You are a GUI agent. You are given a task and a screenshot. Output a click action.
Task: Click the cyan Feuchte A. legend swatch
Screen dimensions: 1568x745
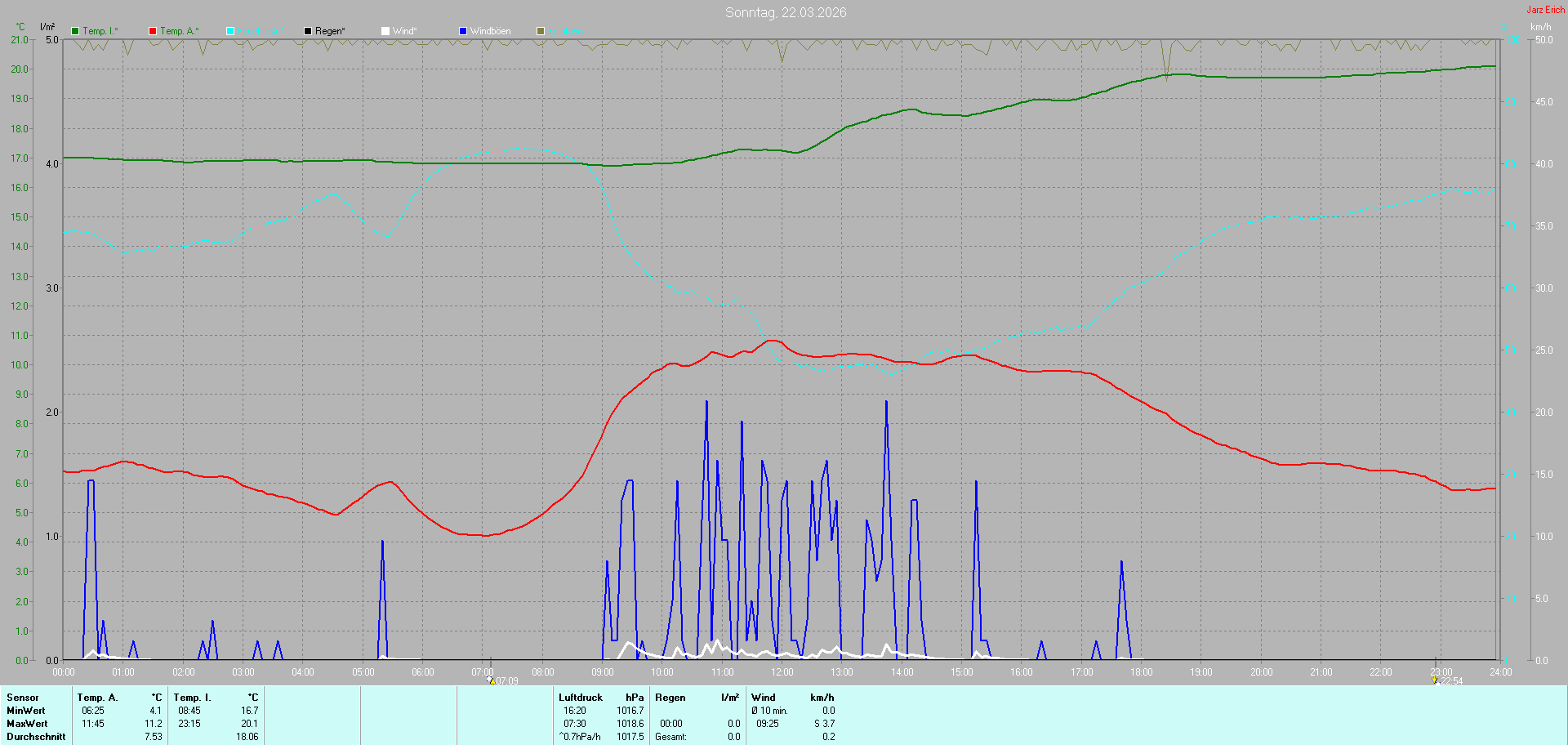(x=230, y=31)
